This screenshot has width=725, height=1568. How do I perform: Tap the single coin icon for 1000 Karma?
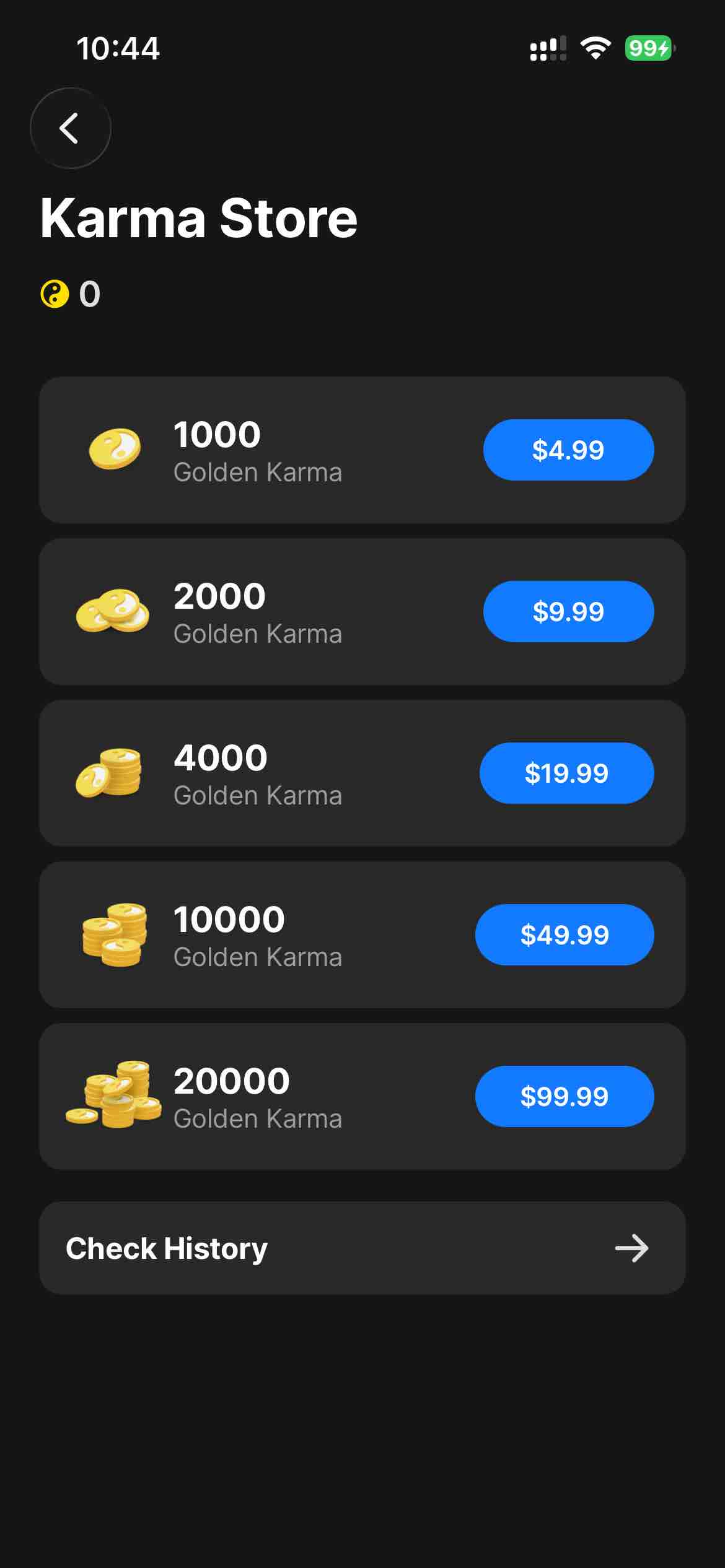[x=115, y=449]
